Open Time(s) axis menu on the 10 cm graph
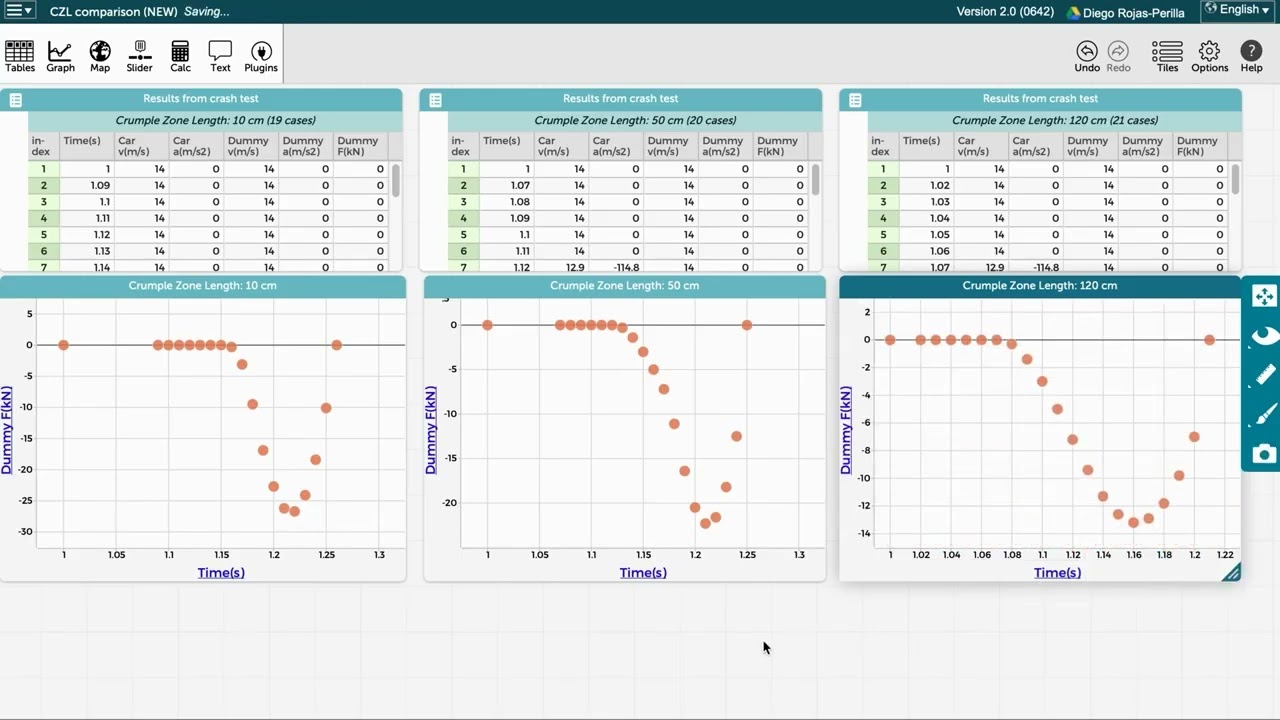 pos(221,573)
